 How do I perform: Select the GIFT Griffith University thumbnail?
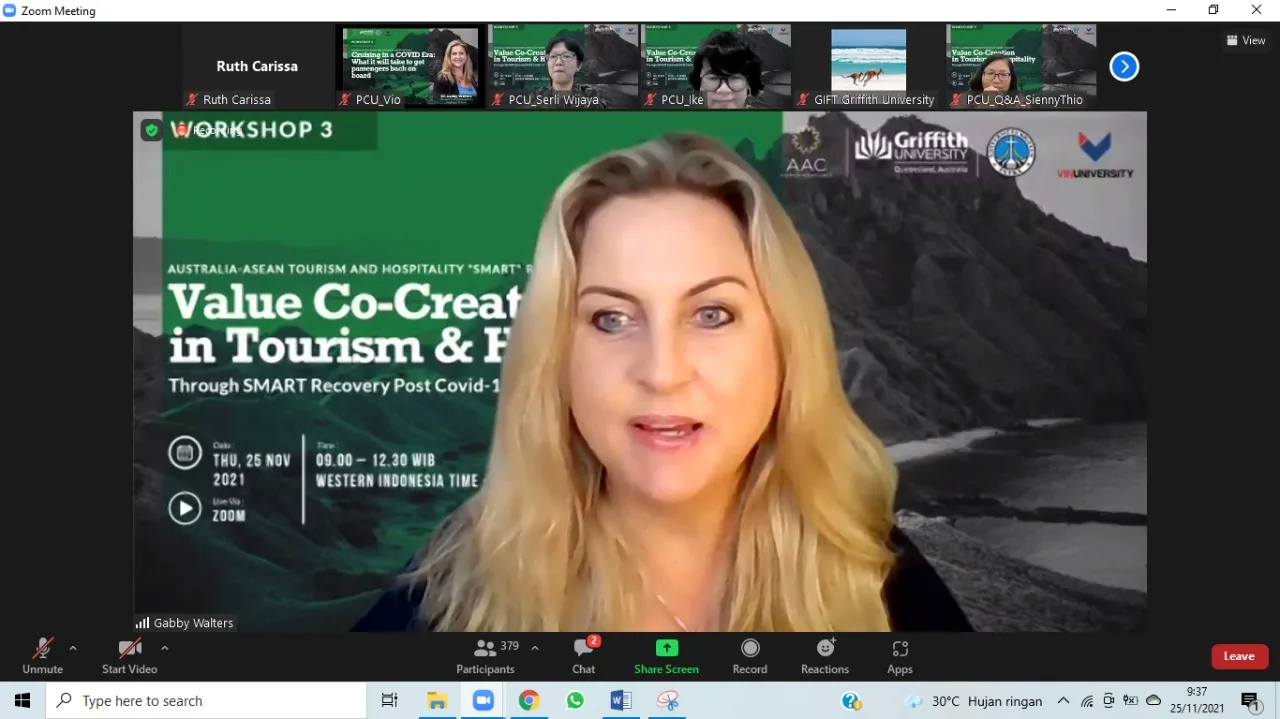(867, 66)
